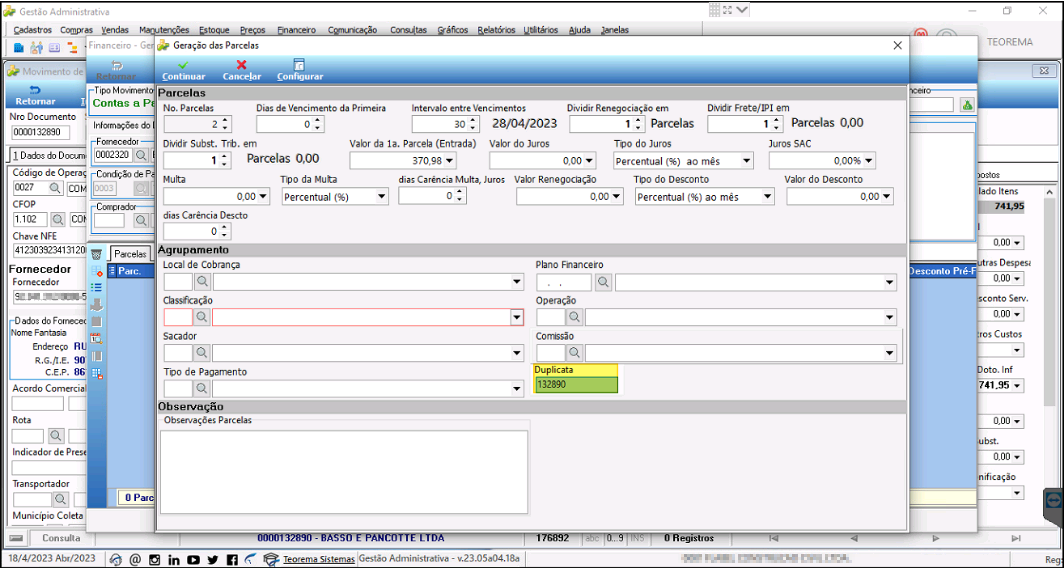Click the calendar icon in Financeiro sidebar
This screenshot has width=1064, height=568.
tap(97, 338)
